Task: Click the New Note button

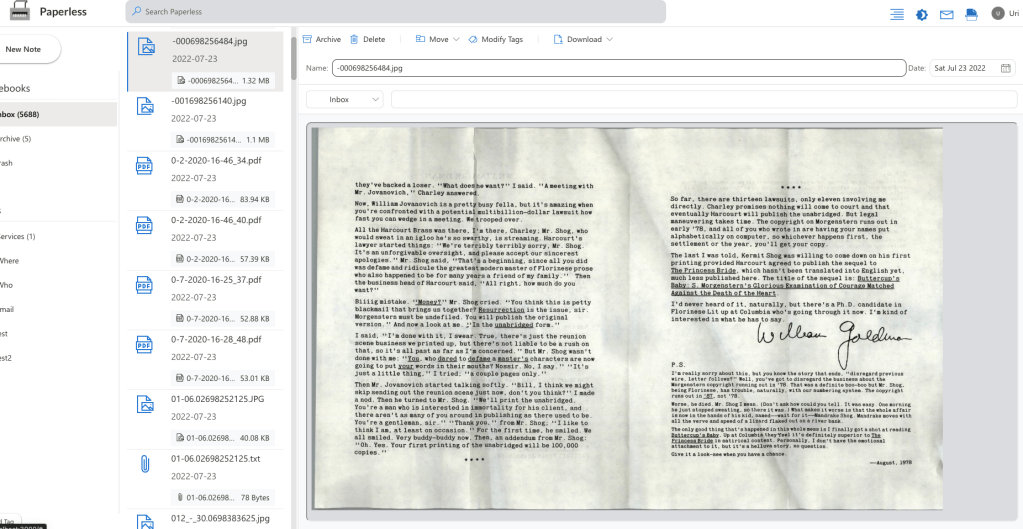Action: 25,48
